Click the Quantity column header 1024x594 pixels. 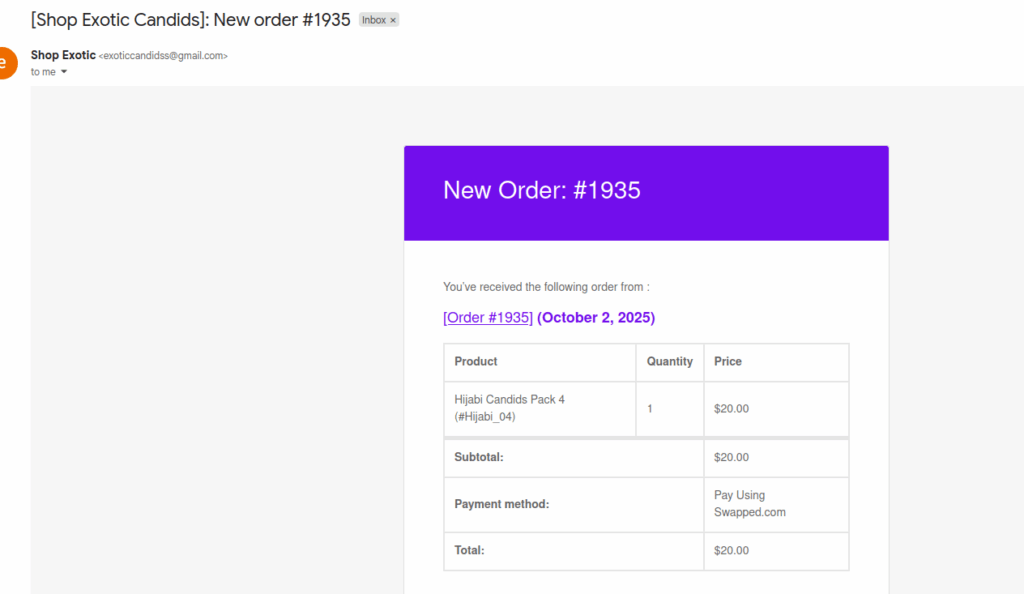(669, 361)
